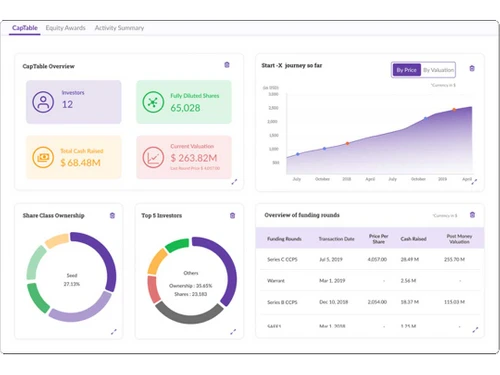Open the Current Valuation $263.82M card

click(x=184, y=157)
